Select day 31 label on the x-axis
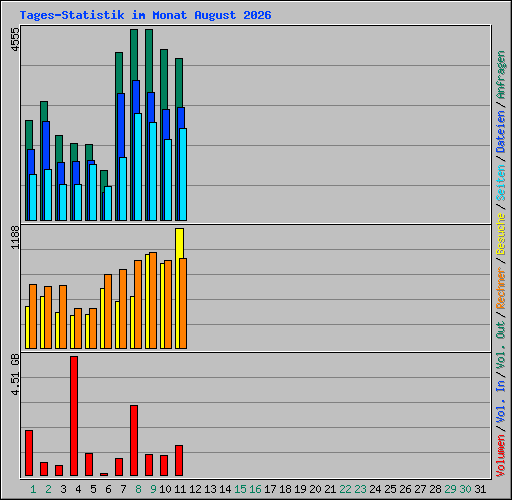512x500 pixels. [x=480, y=489]
